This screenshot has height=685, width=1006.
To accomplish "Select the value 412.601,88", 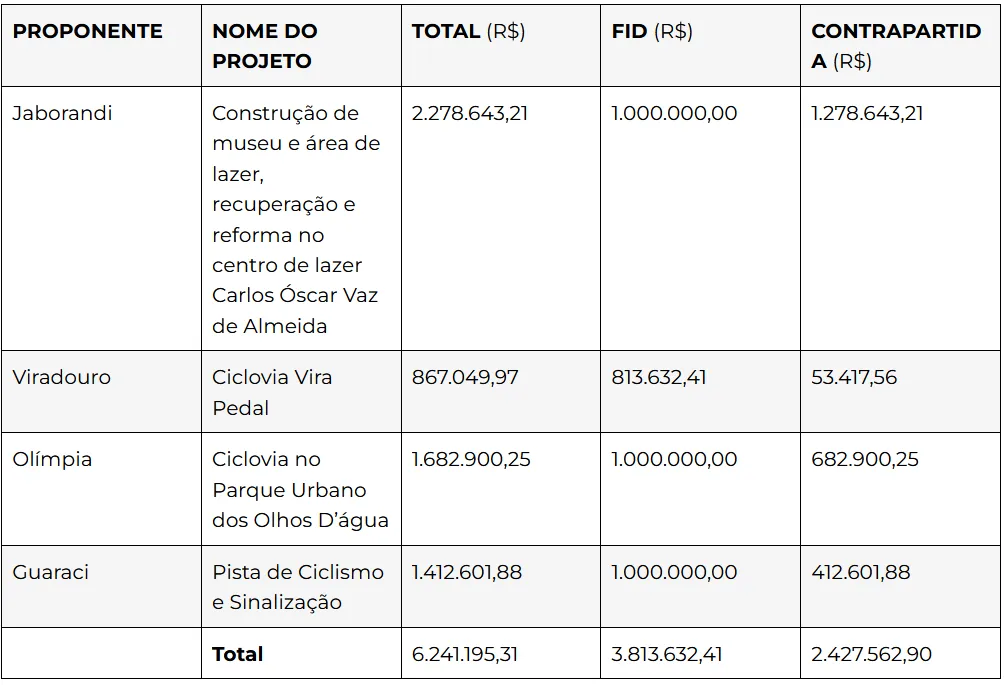I will 860,571.
